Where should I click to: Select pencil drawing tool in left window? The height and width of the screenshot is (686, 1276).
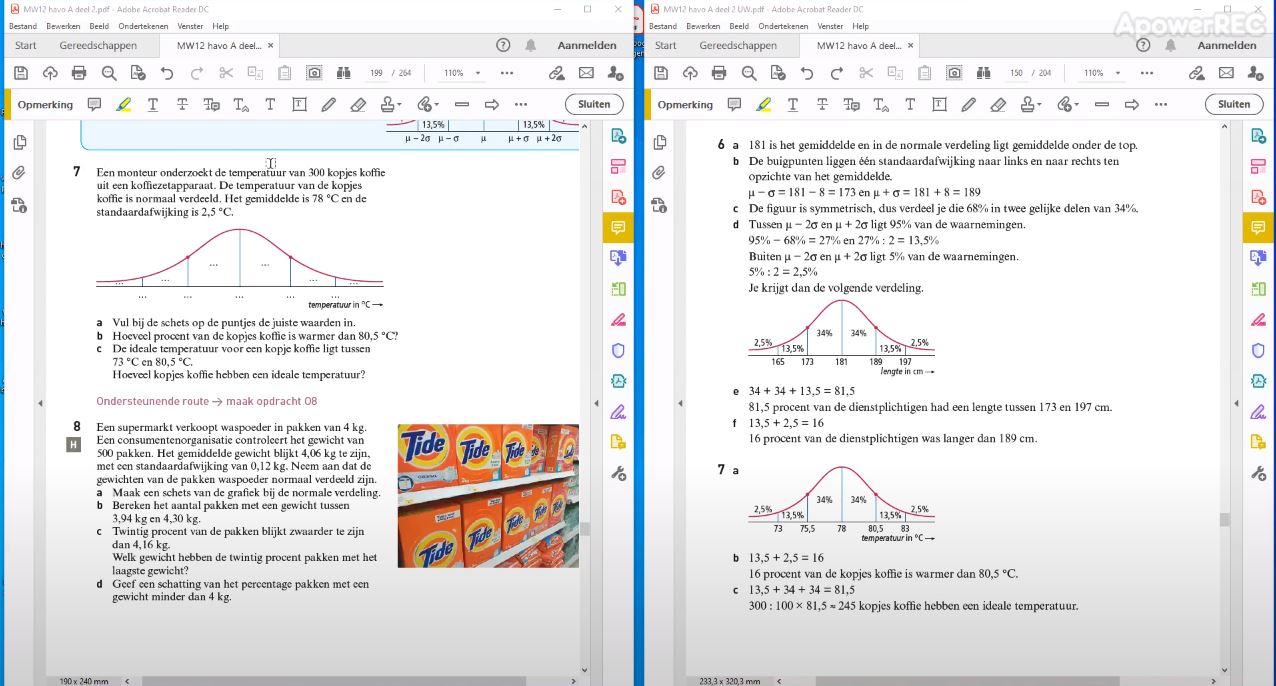click(328, 104)
